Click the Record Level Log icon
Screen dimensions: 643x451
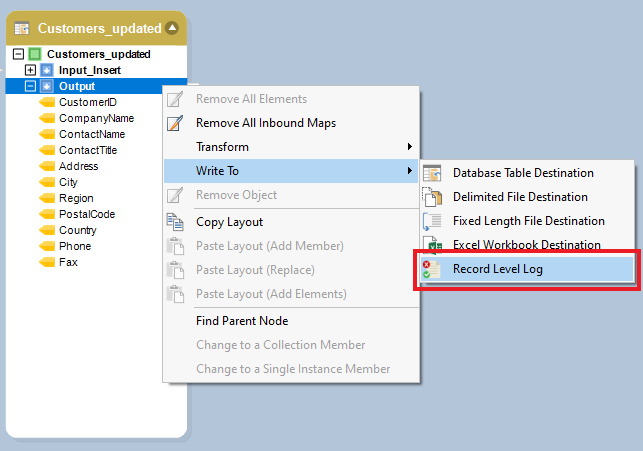point(432,269)
